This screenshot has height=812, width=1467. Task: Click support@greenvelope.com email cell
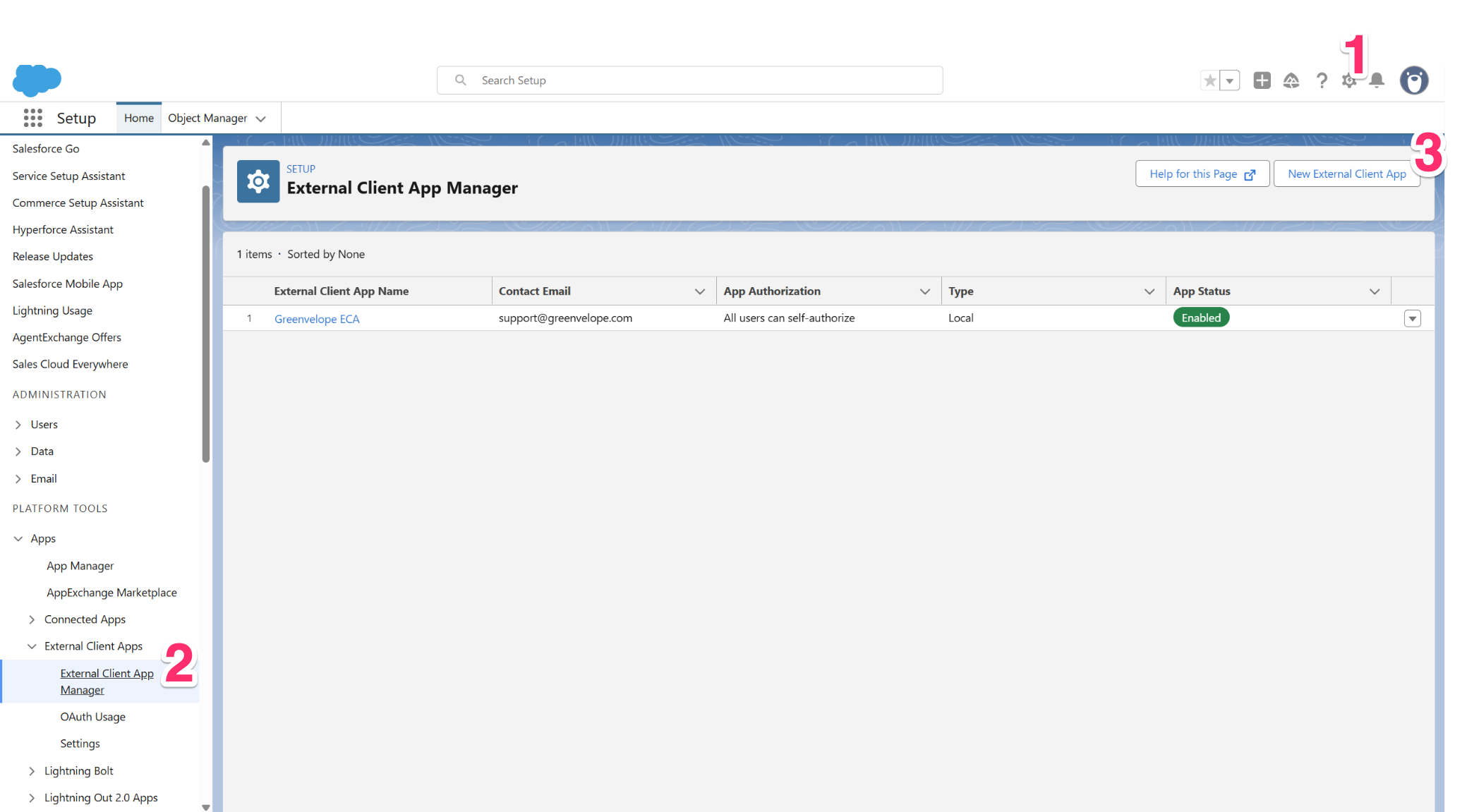tap(565, 317)
